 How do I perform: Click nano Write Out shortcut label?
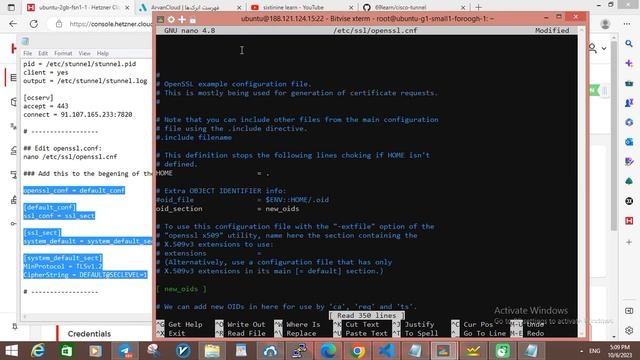click(246, 324)
